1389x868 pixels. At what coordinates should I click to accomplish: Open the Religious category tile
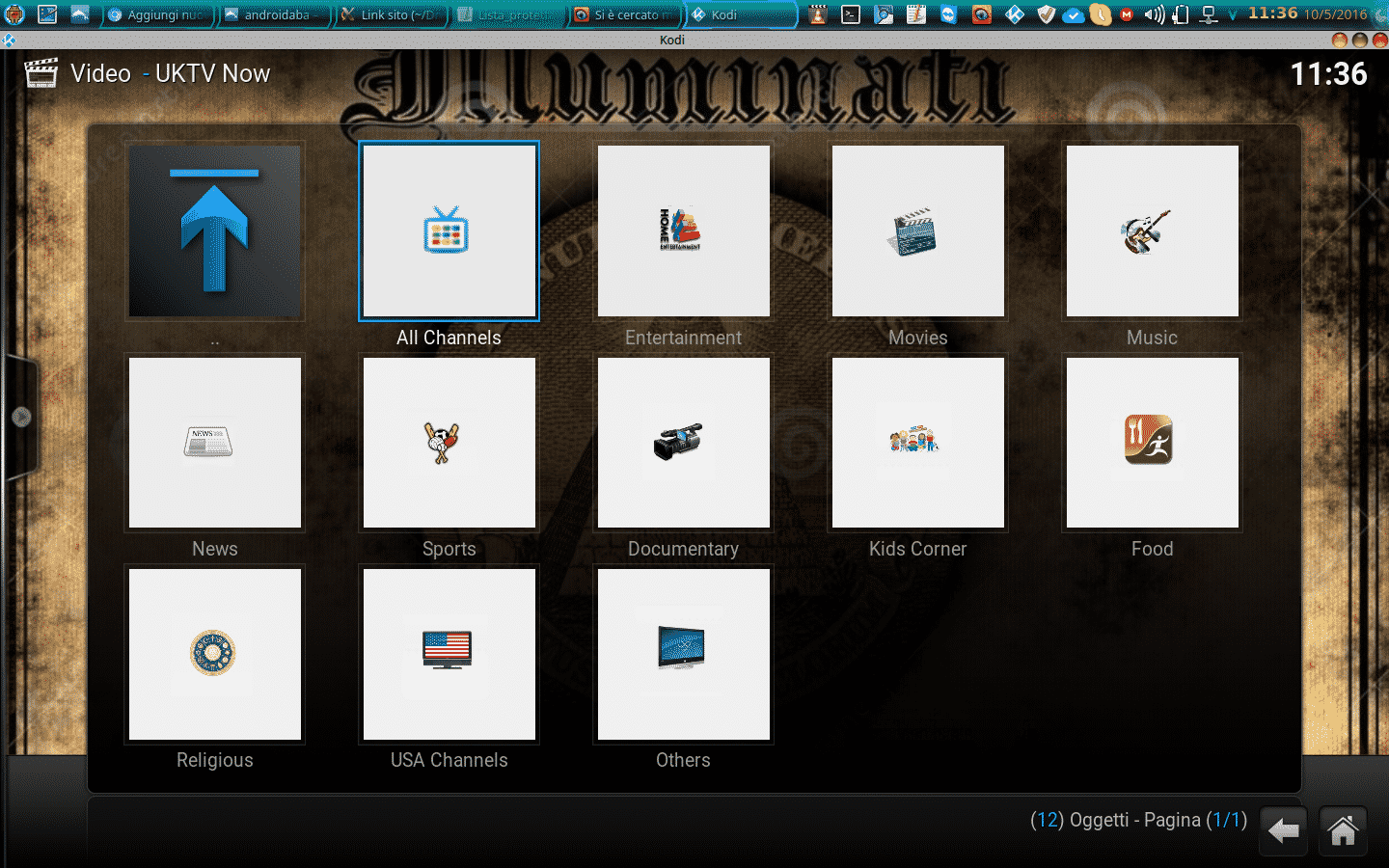point(215,654)
